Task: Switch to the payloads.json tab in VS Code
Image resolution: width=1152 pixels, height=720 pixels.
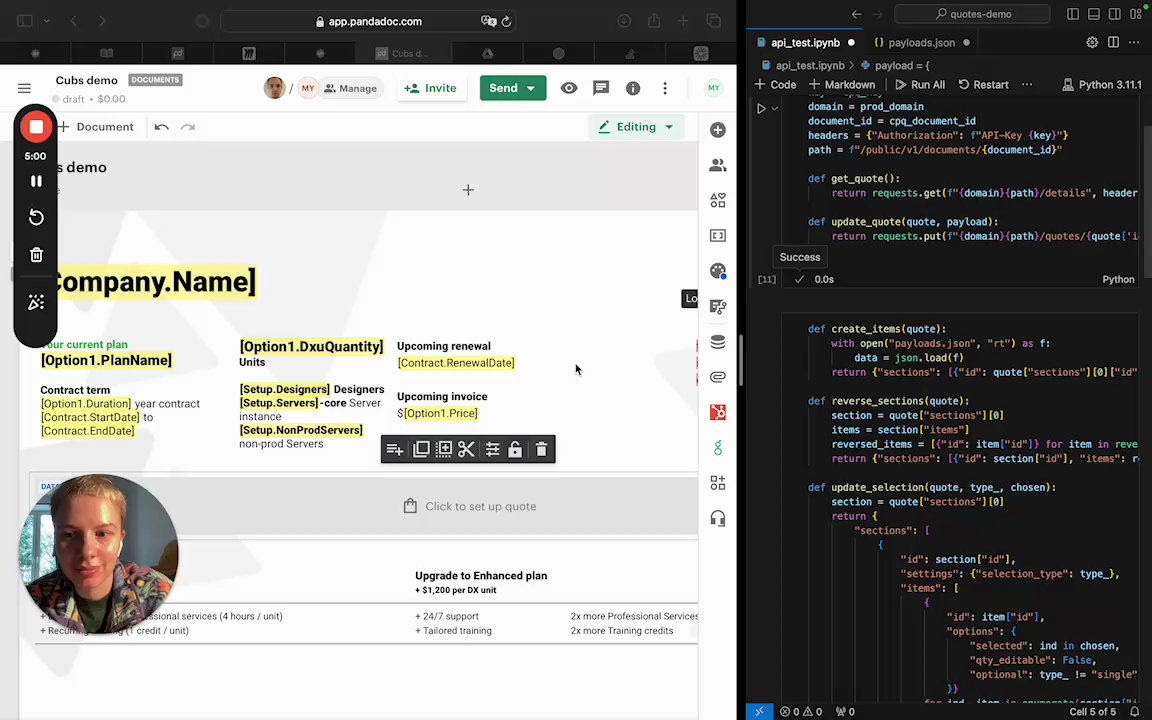Action: (921, 43)
